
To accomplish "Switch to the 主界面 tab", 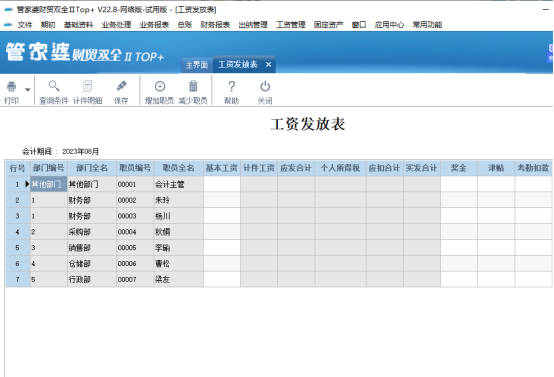I will coord(196,65).
